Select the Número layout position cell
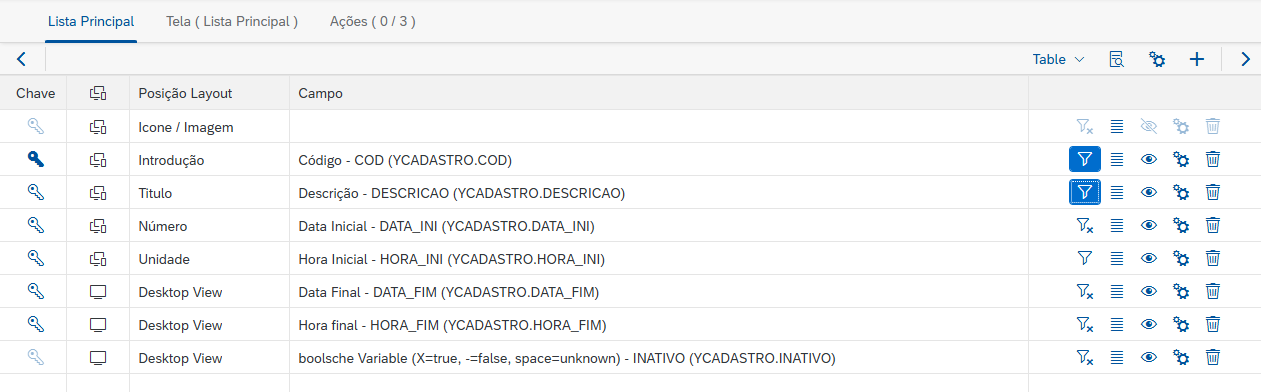 click(x=209, y=225)
